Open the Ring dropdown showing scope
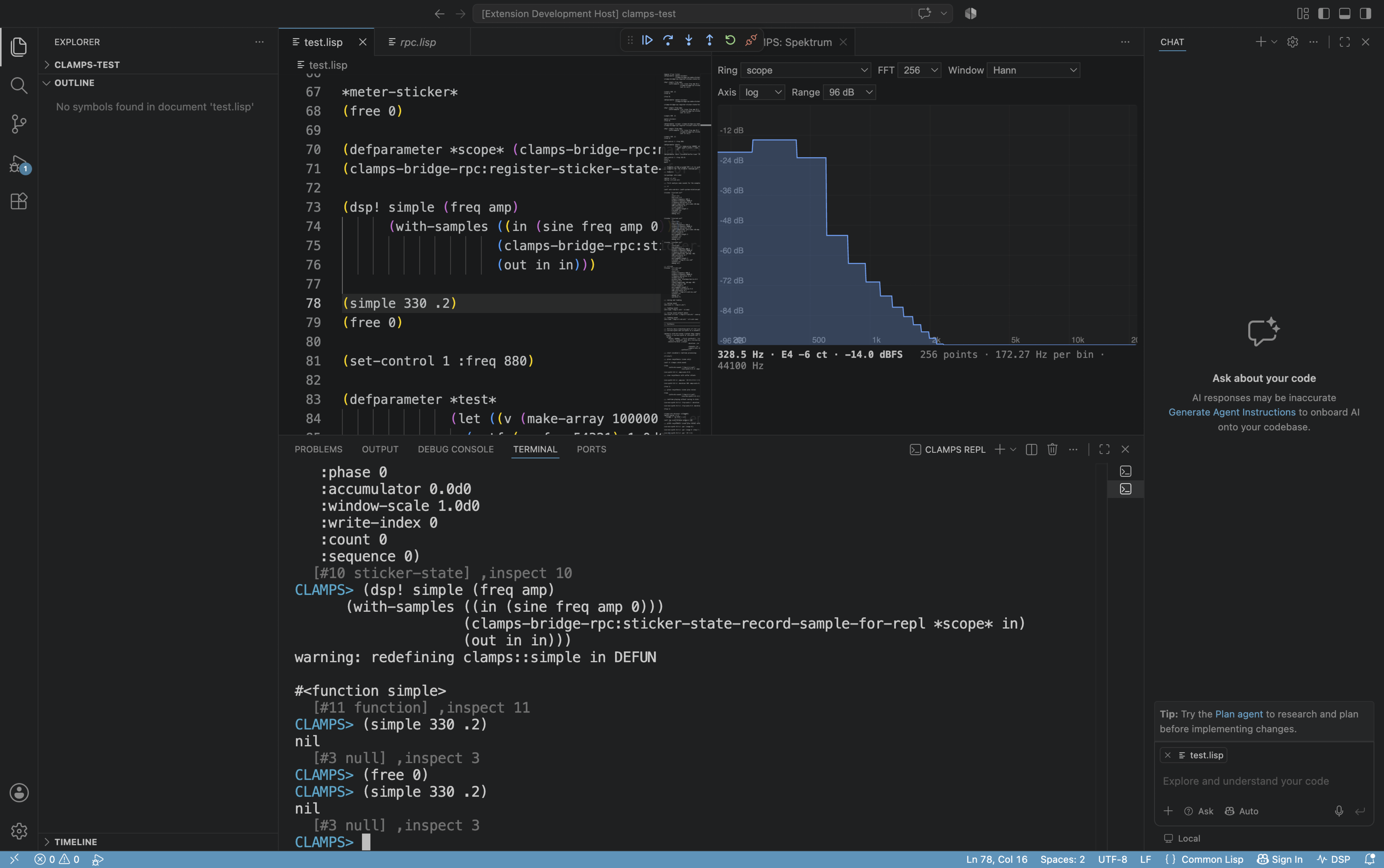This screenshot has width=1384, height=868. (x=805, y=70)
